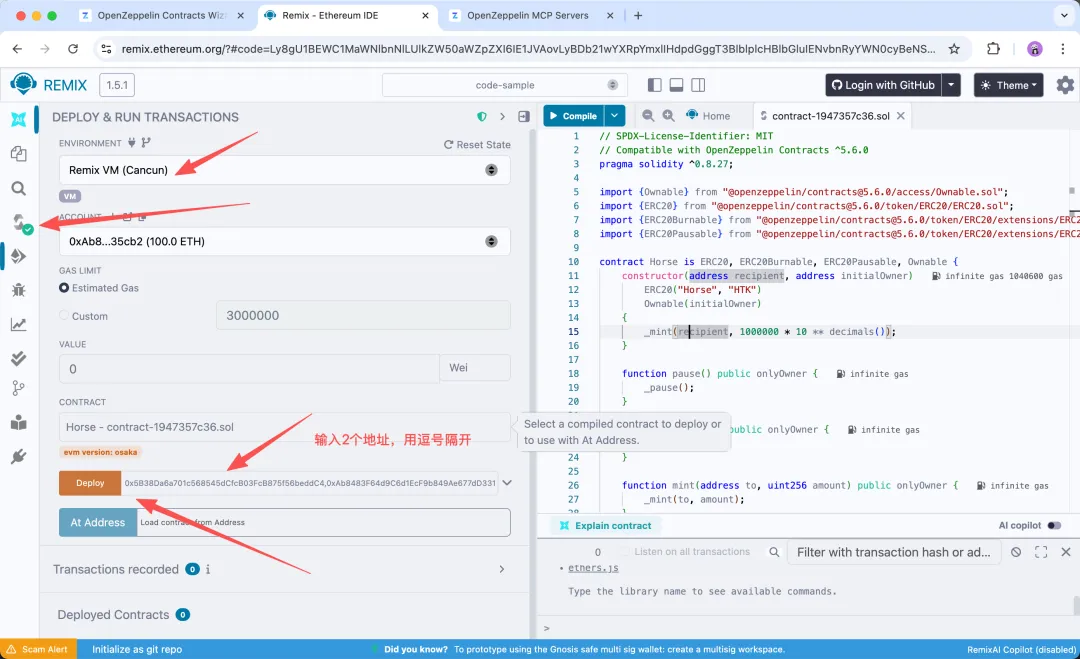1080x659 pixels.
Task: Check Listen on all transactions
Action: 625,552
